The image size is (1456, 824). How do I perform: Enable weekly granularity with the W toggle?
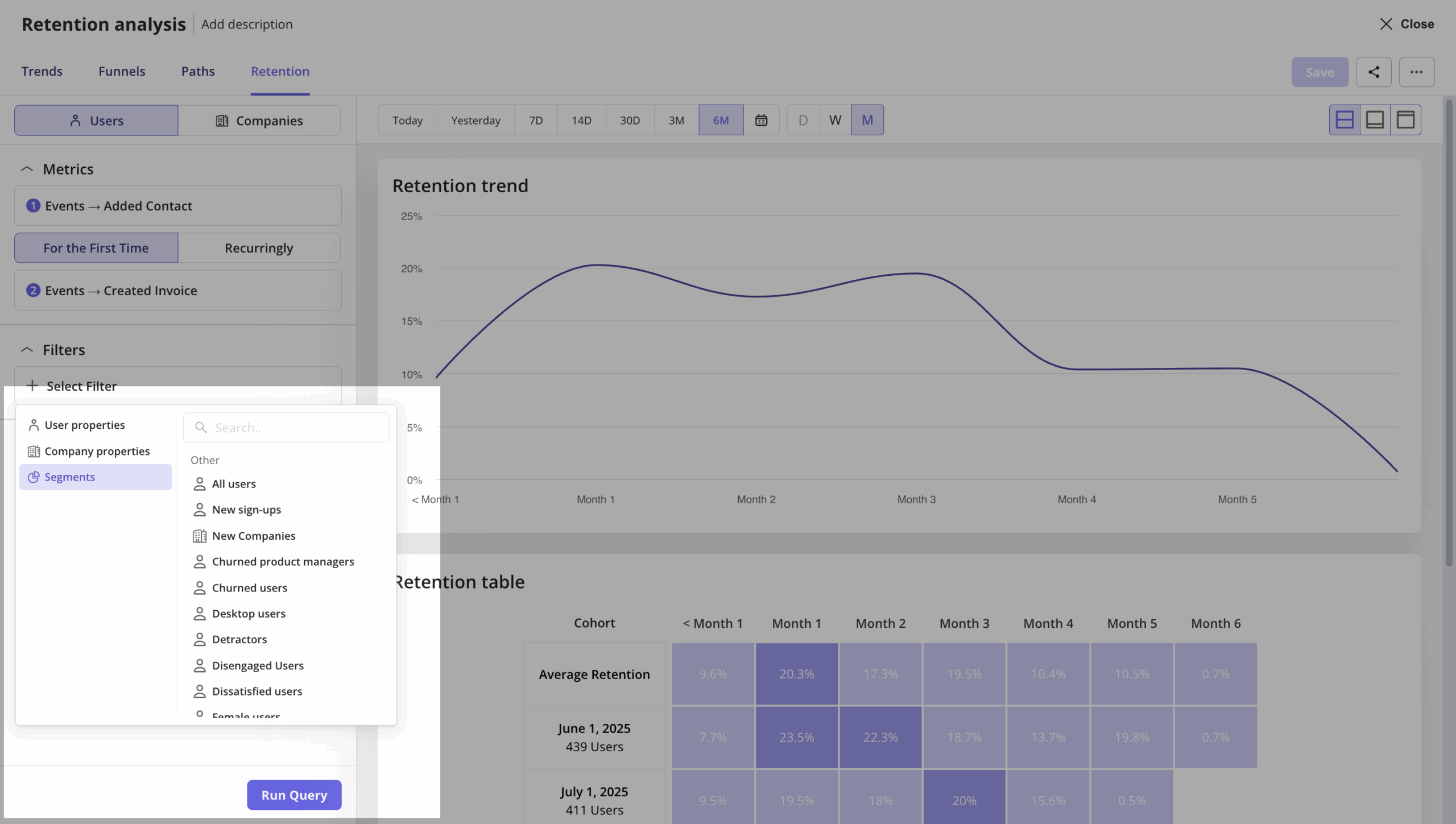(834, 120)
